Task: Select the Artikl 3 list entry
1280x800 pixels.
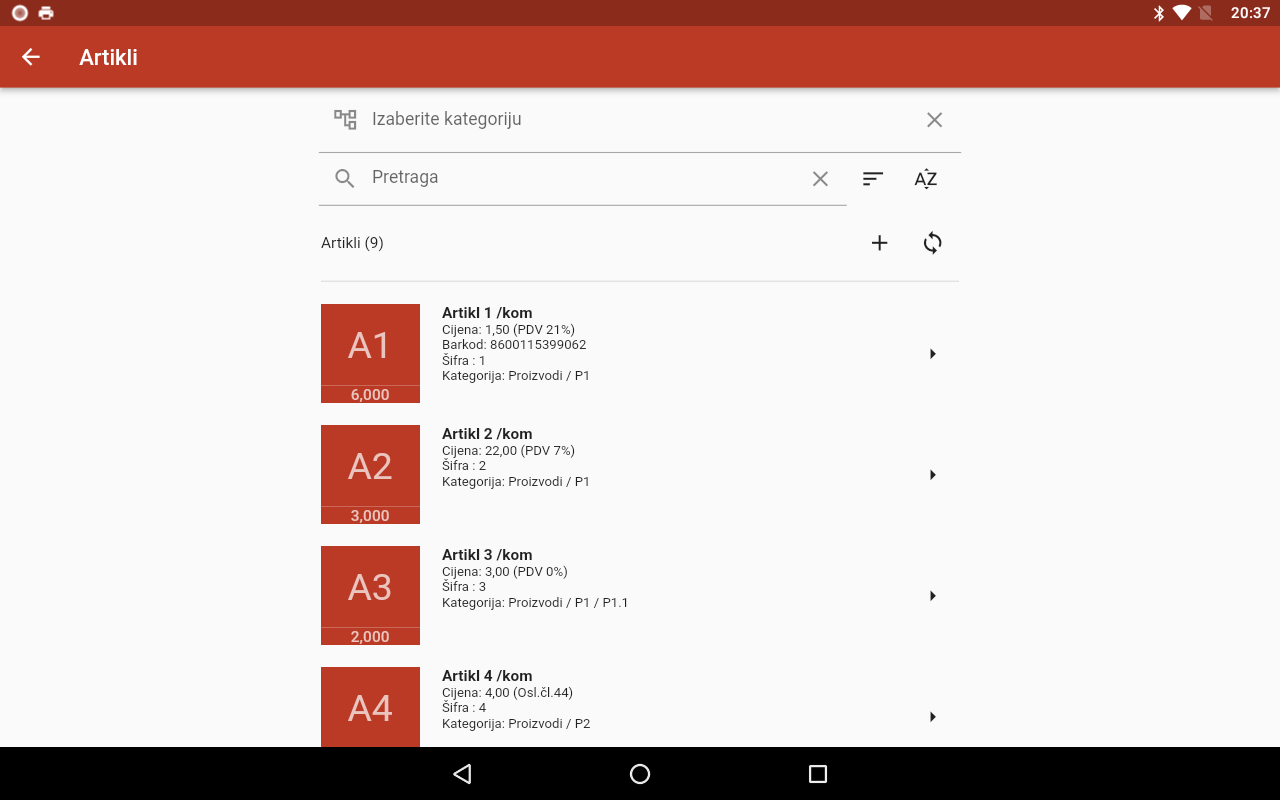Action: coord(640,595)
